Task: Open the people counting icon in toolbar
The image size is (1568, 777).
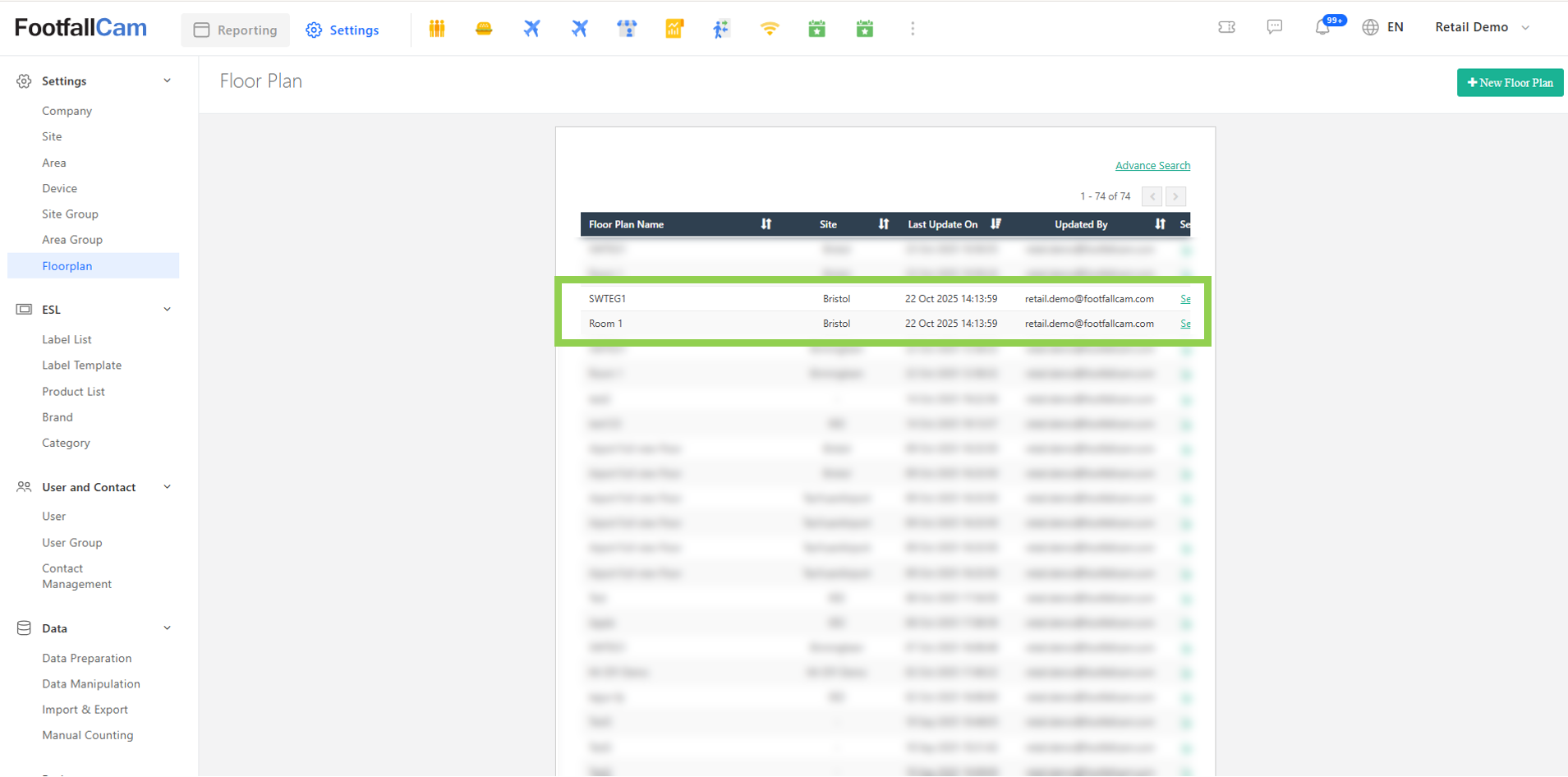Action: coord(437,29)
